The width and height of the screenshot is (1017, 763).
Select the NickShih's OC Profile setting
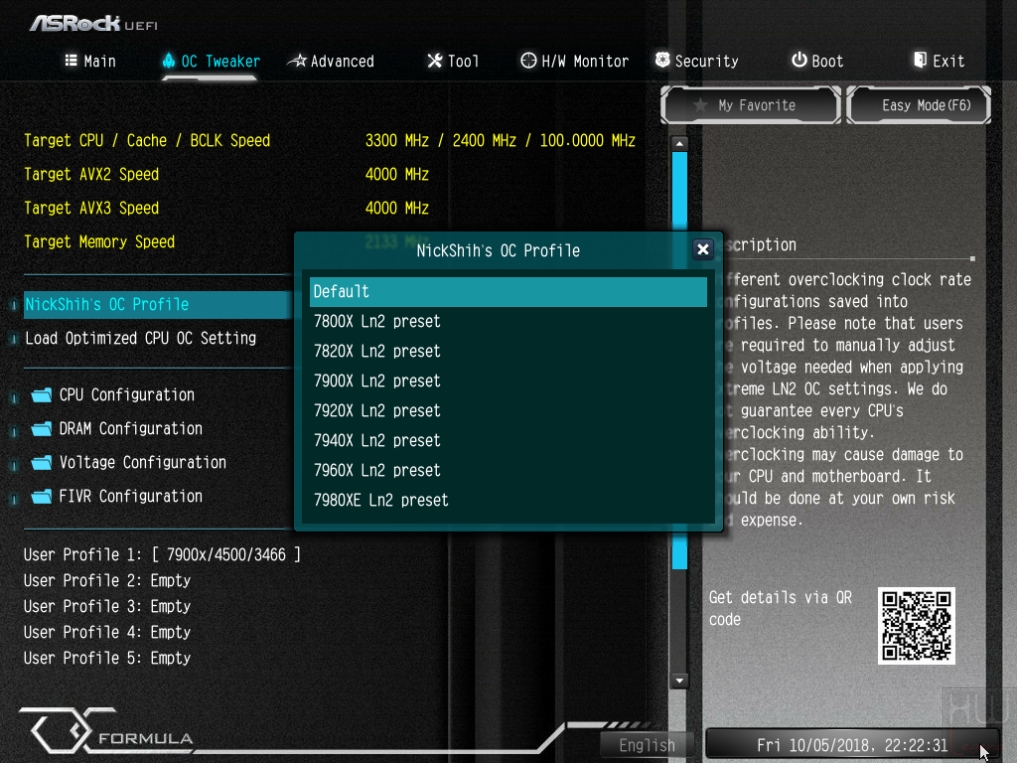158,304
